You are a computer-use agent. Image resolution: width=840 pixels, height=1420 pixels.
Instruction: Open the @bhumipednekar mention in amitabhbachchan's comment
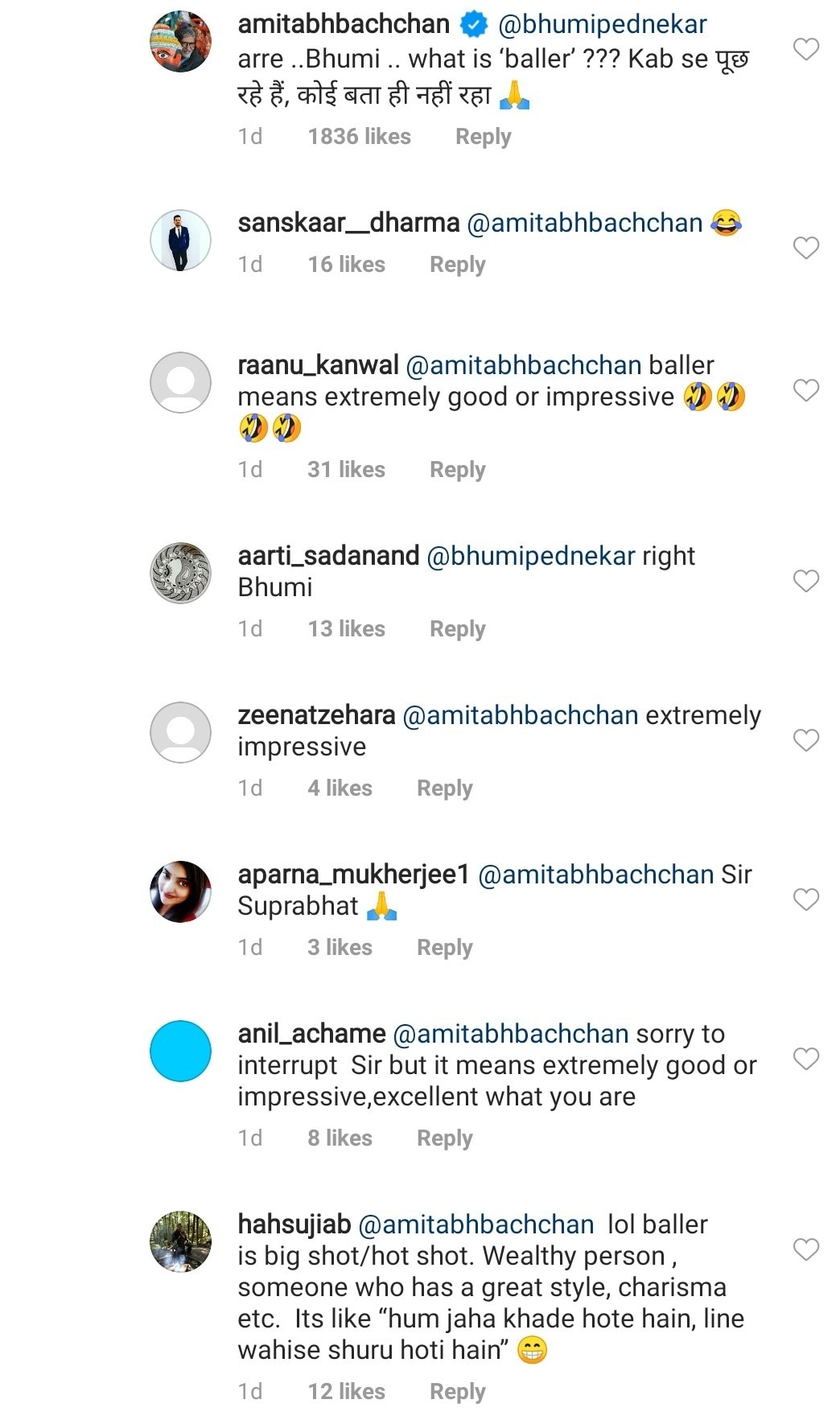[x=602, y=25]
